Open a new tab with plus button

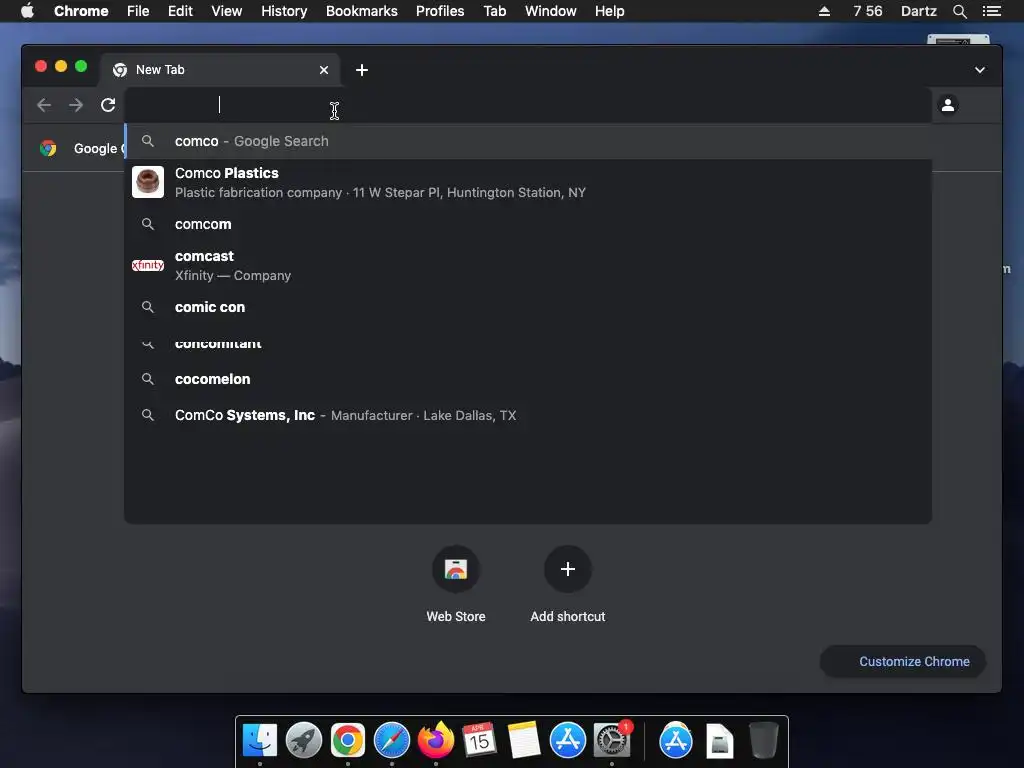click(362, 70)
